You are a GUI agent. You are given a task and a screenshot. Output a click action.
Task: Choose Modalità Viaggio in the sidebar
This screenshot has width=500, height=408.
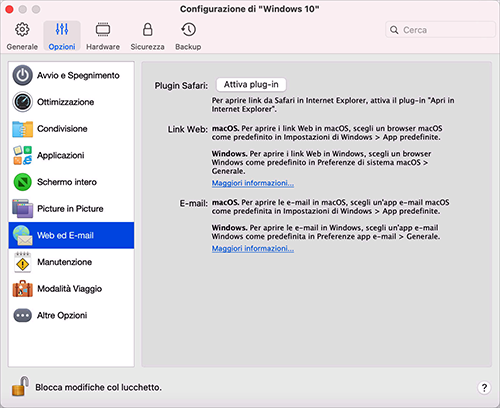point(71,289)
